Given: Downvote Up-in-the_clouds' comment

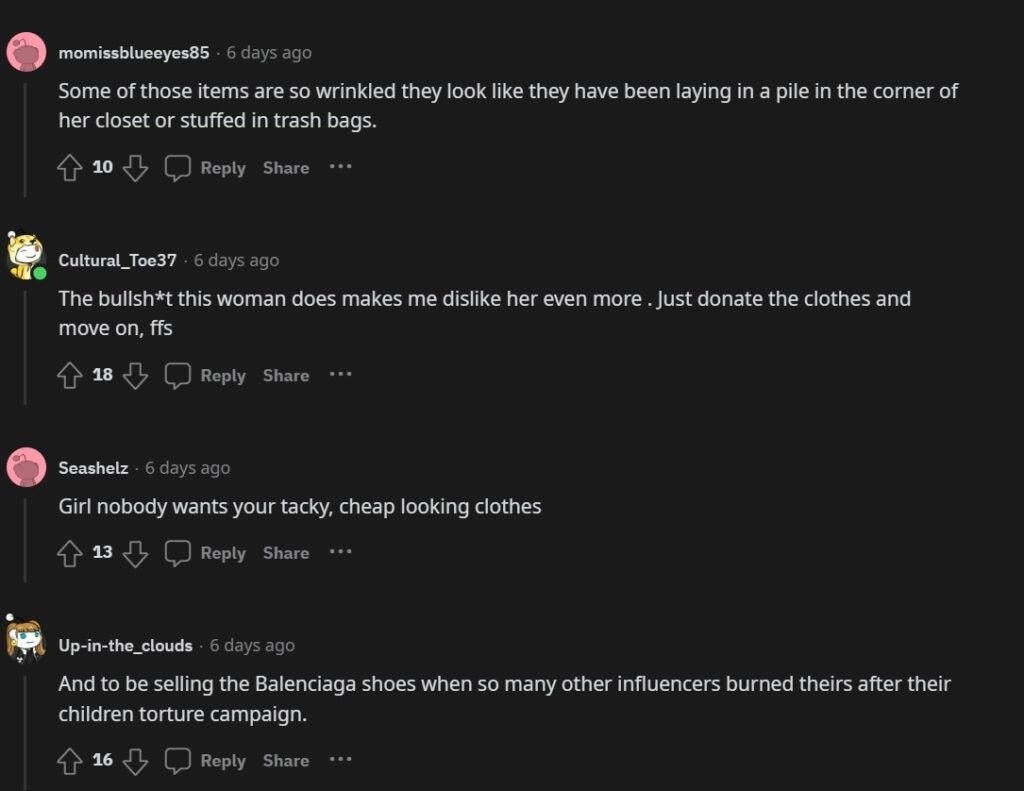Looking at the screenshot, I should coord(135,761).
